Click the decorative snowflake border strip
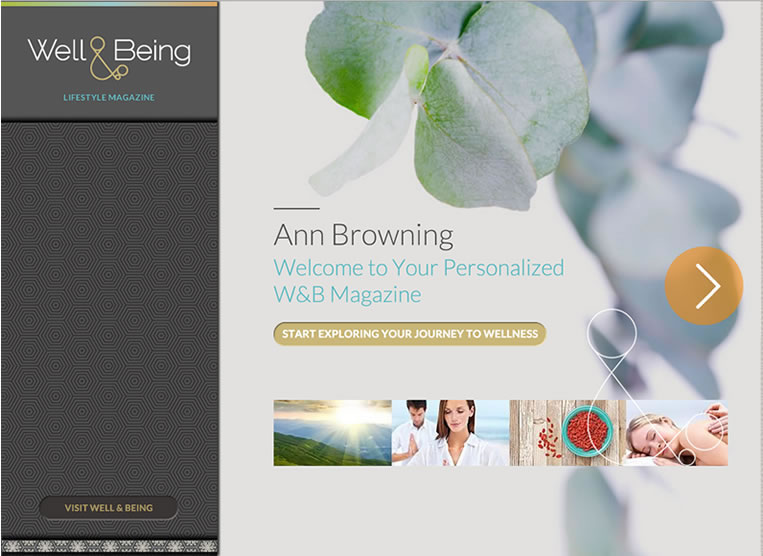 click(x=109, y=546)
